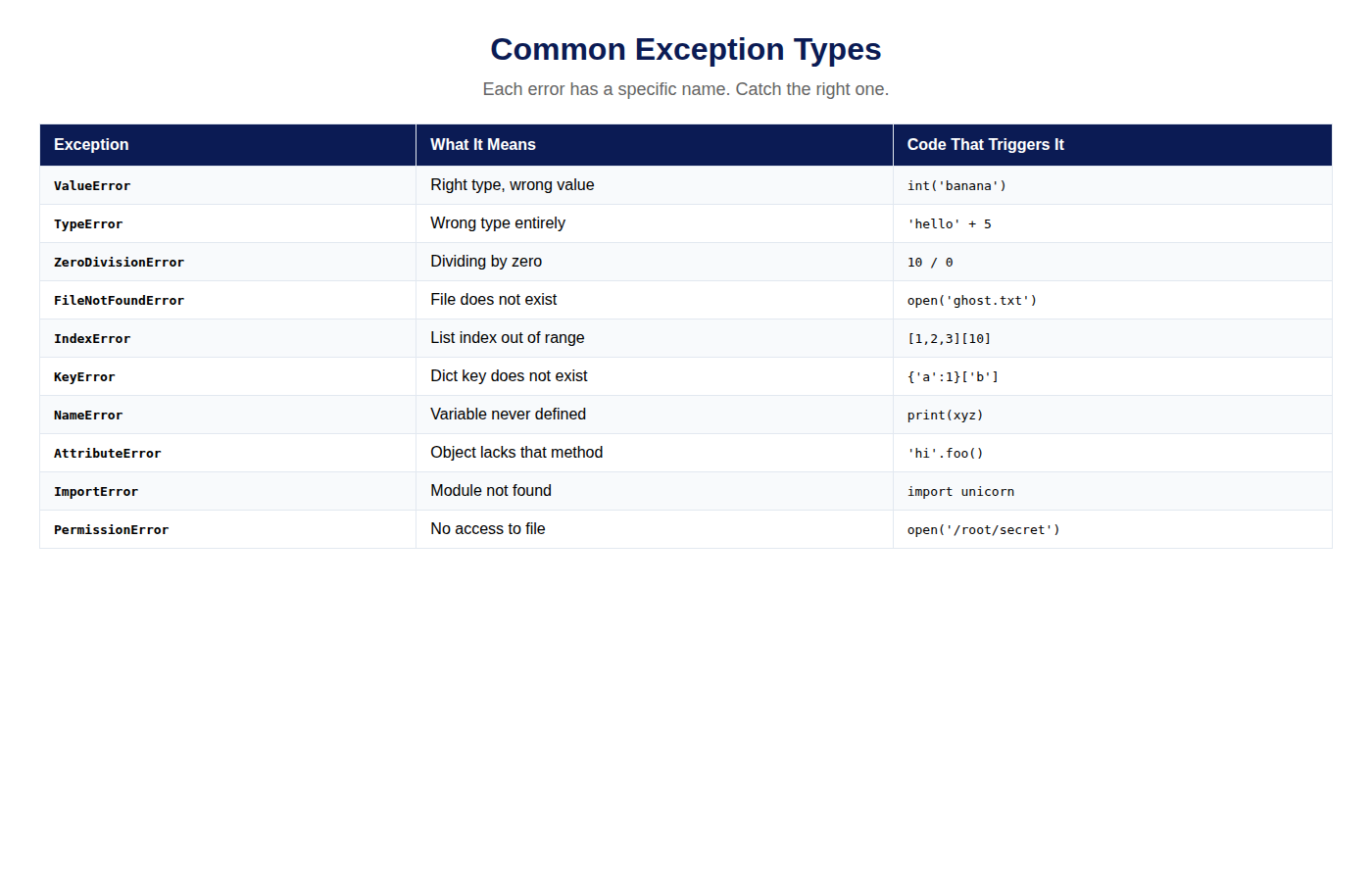Click the 'Variable never defined' description
The width and height of the screenshot is (1372, 882).
(x=508, y=415)
